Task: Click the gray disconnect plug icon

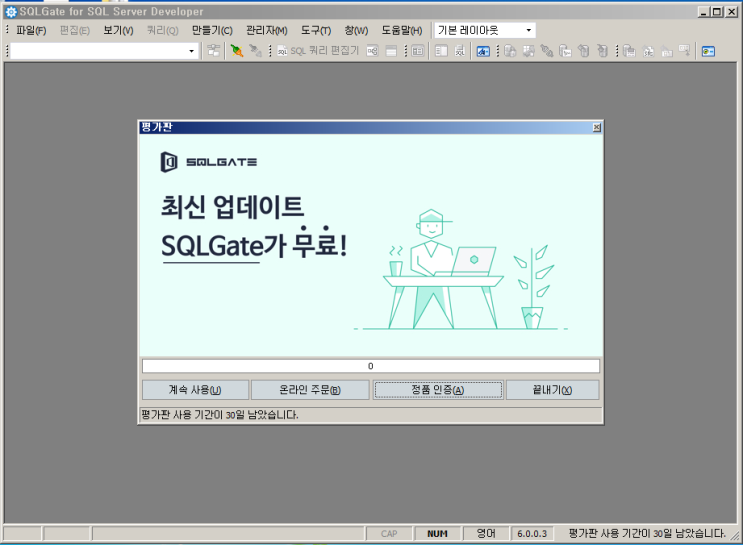Action: coord(255,51)
